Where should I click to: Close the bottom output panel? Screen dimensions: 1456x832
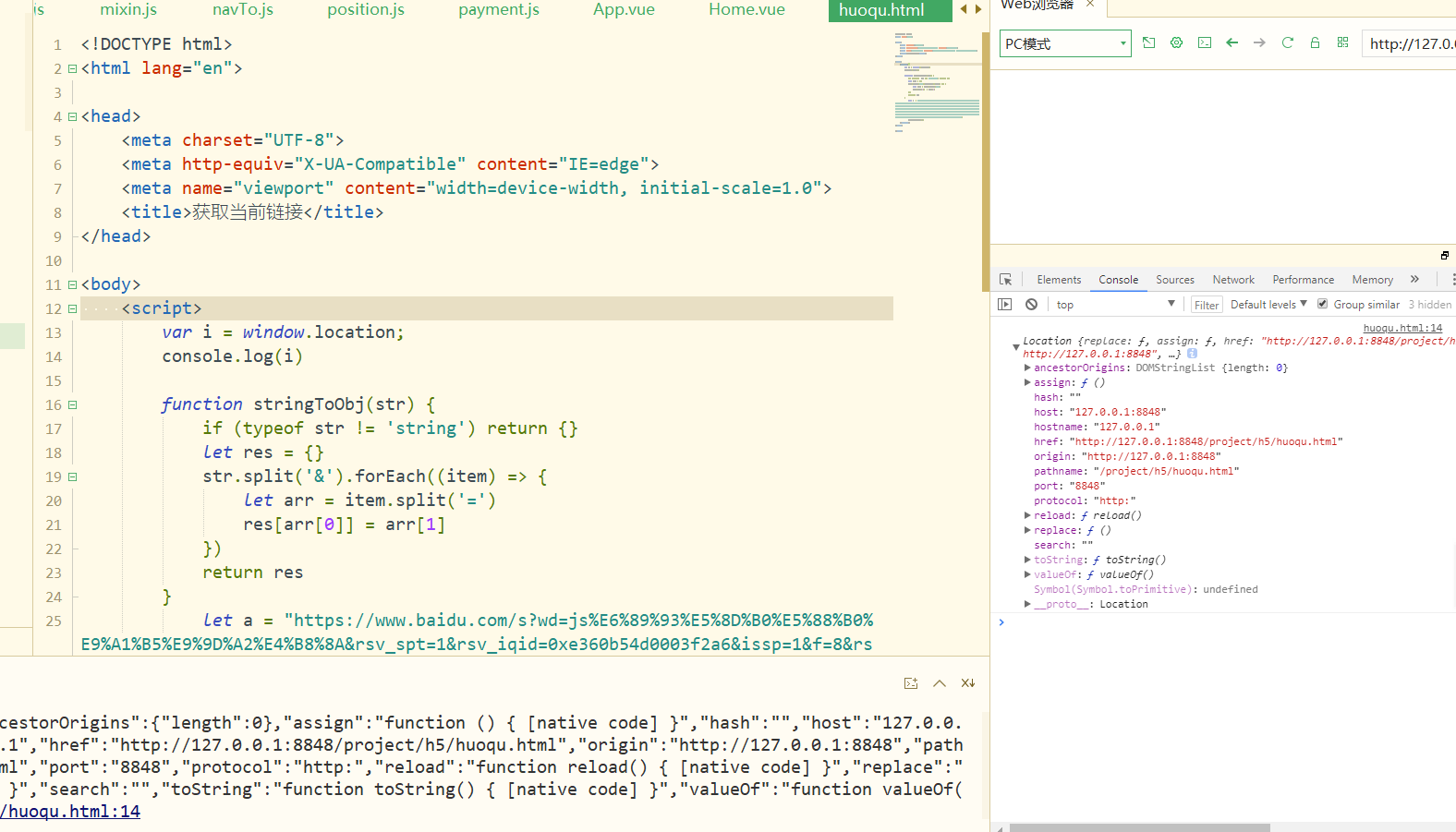968,683
